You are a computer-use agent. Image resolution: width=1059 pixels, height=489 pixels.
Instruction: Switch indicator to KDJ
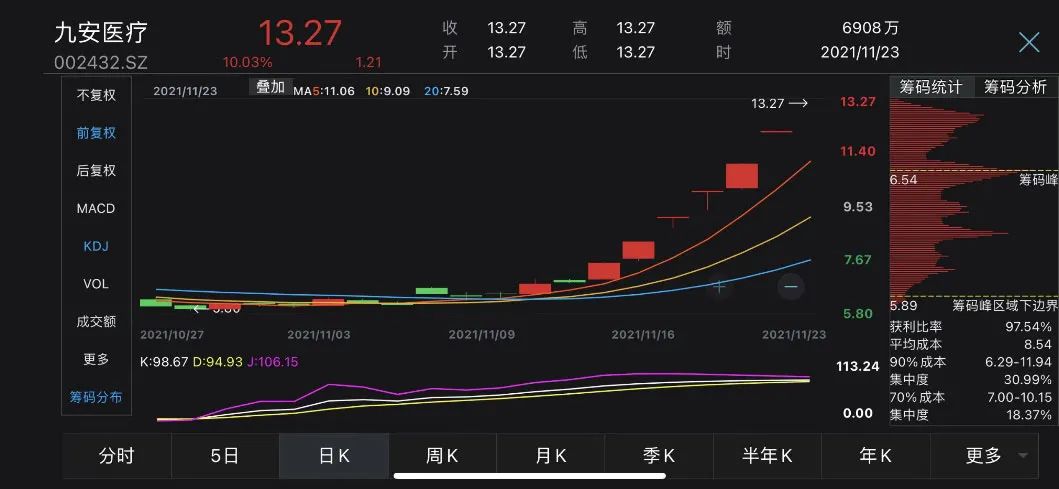pyautogui.click(x=96, y=247)
